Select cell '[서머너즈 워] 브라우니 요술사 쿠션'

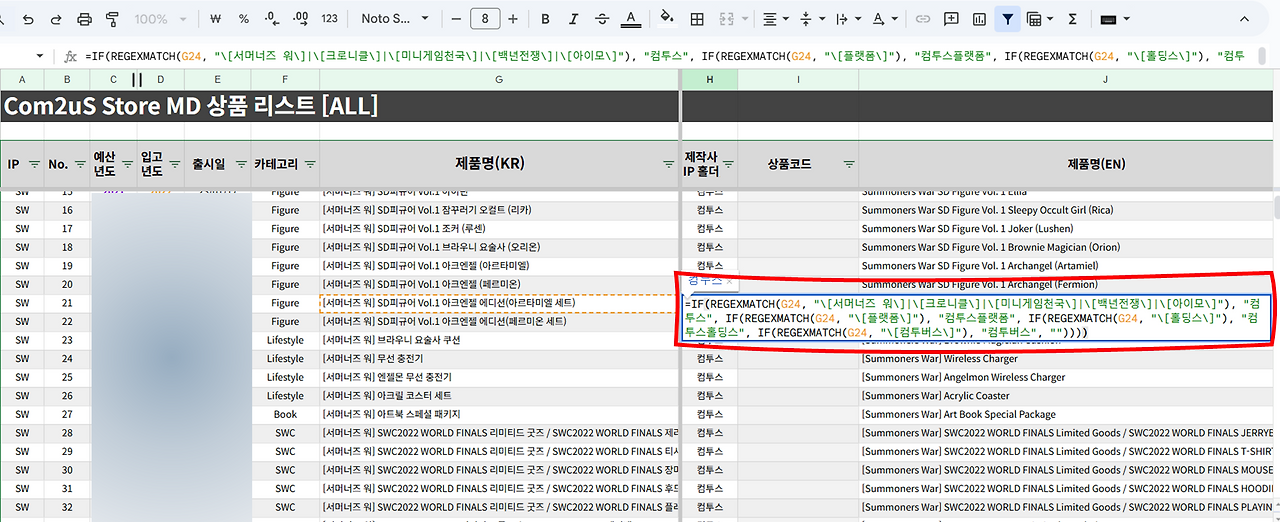[x=499, y=340]
